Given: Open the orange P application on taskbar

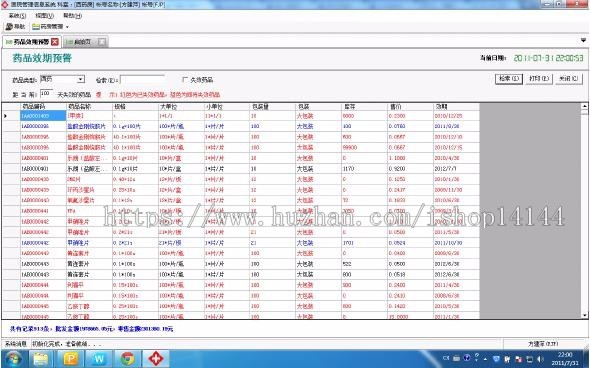Looking at the screenshot, I should tap(70, 359).
